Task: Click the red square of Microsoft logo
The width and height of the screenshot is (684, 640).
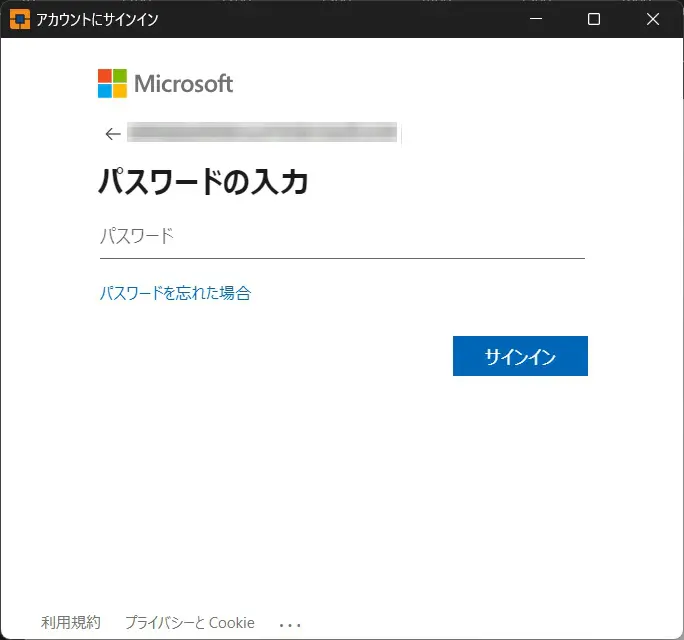Action: (105, 76)
